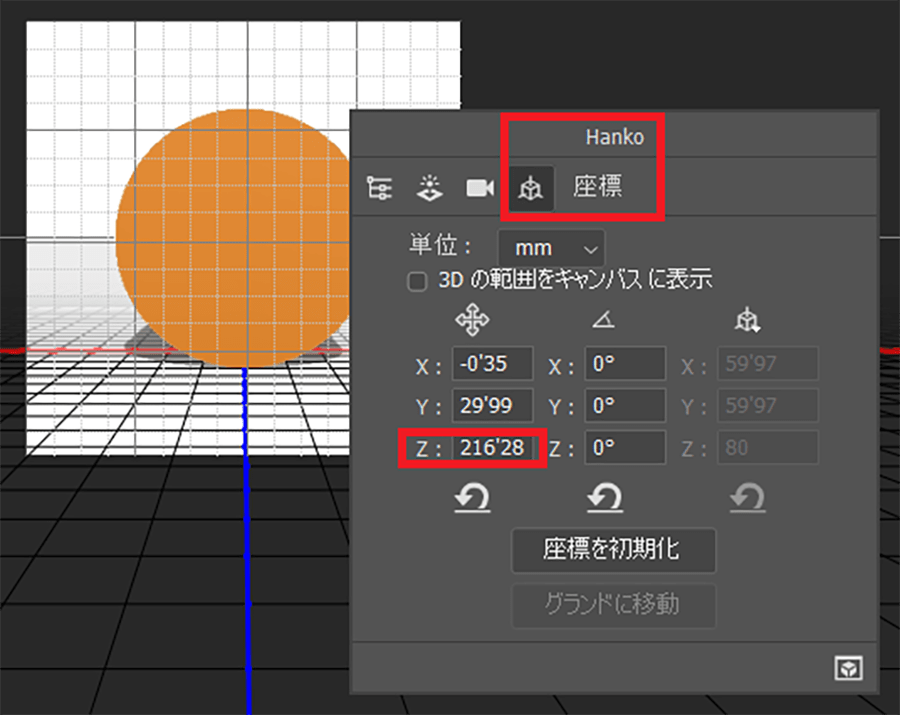Image resolution: width=900 pixels, height=715 pixels.
Task: Click the scale Z field showing 80
Action: click(x=768, y=448)
